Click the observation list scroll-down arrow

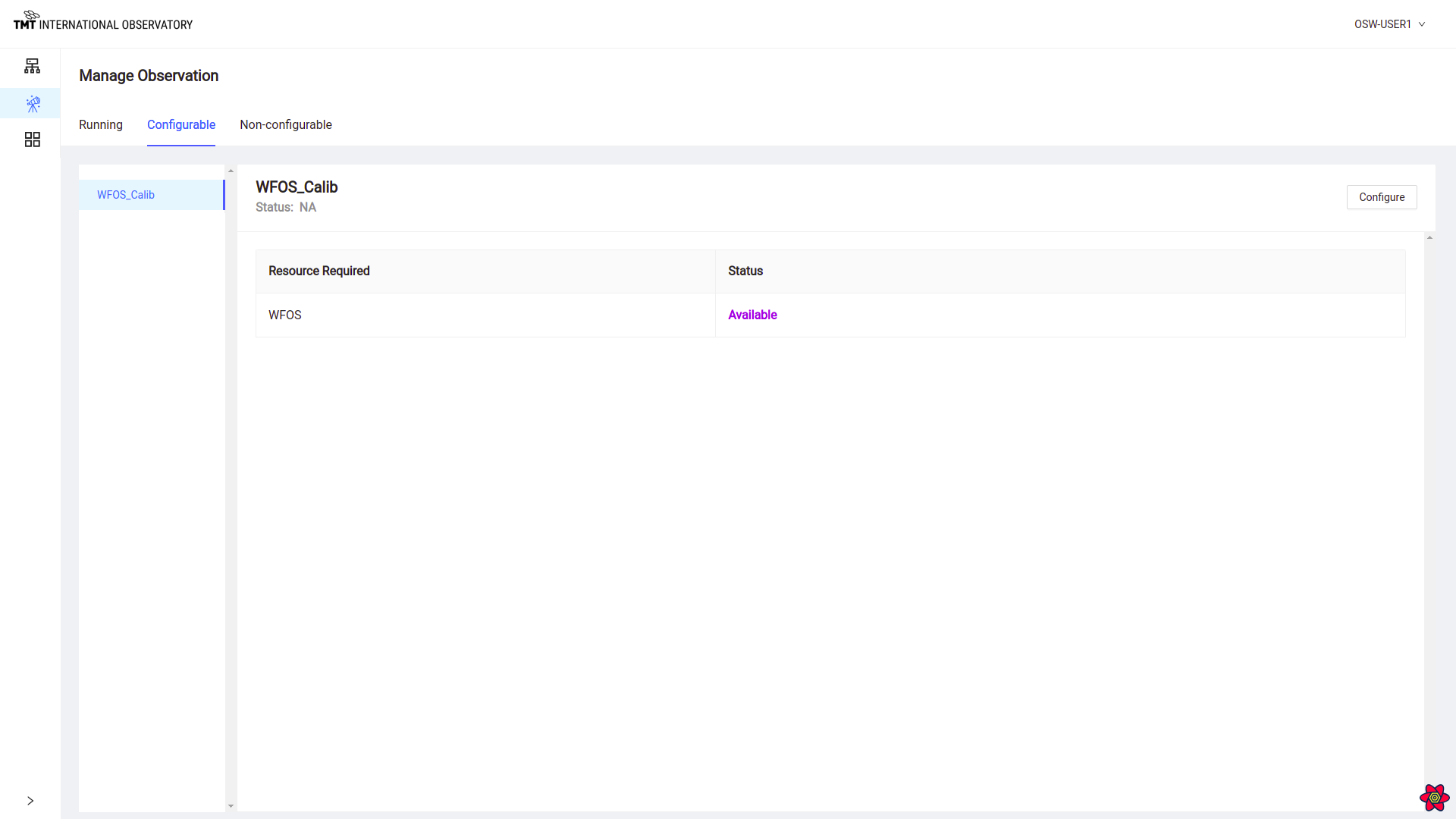tap(231, 806)
